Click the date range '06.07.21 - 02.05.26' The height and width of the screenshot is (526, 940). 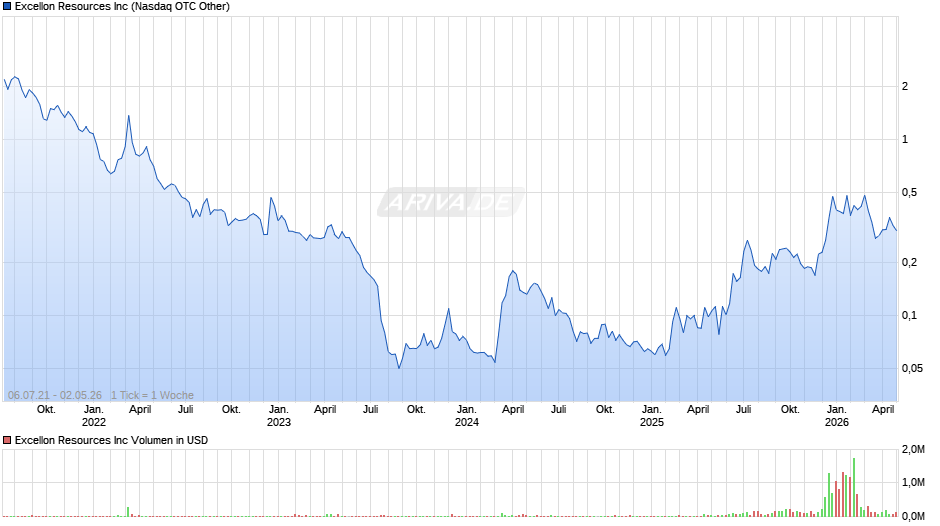point(55,395)
